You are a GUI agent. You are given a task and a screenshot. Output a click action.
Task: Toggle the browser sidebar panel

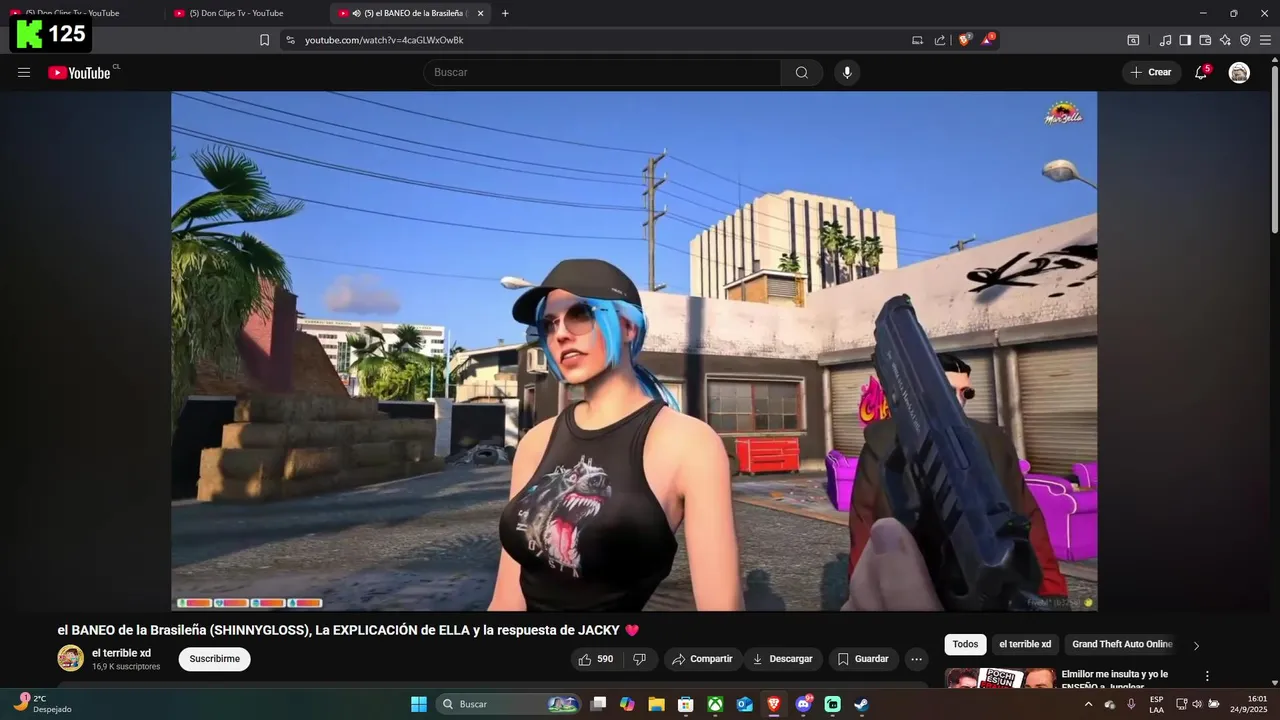[x=1185, y=40]
